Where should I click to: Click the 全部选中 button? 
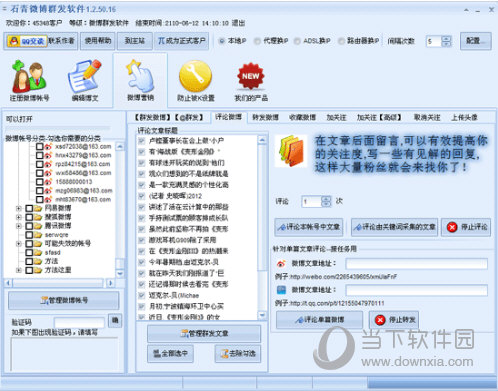tap(170, 353)
